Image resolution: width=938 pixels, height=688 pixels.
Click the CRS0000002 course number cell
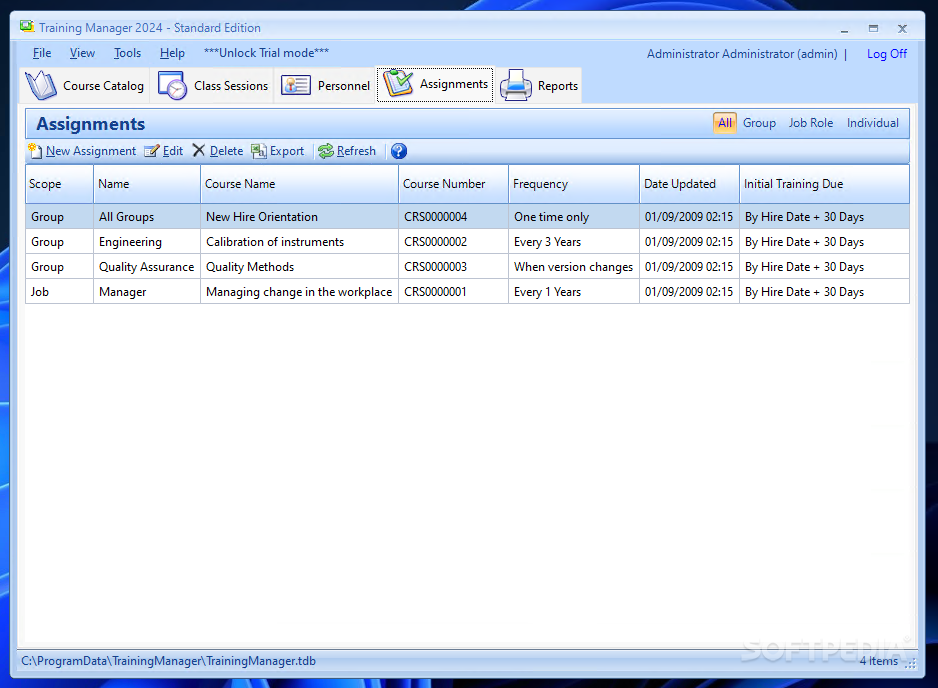click(453, 242)
